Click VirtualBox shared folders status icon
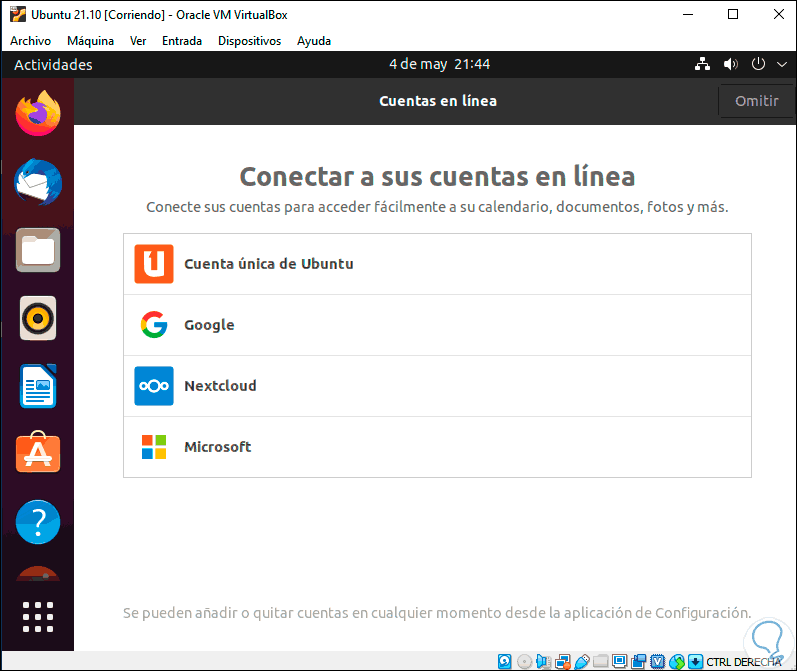 coord(601,661)
